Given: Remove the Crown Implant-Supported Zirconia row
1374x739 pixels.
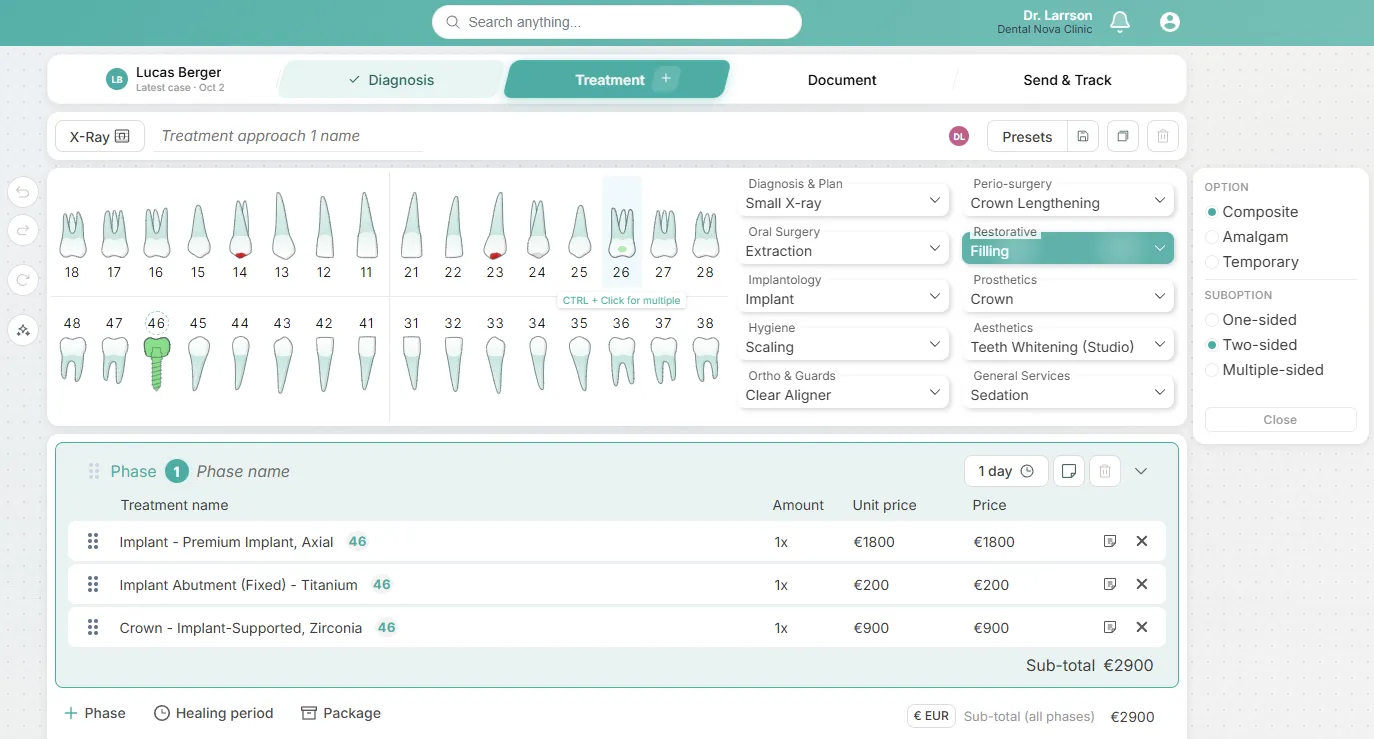Looking at the screenshot, I should coord(1142,627).
